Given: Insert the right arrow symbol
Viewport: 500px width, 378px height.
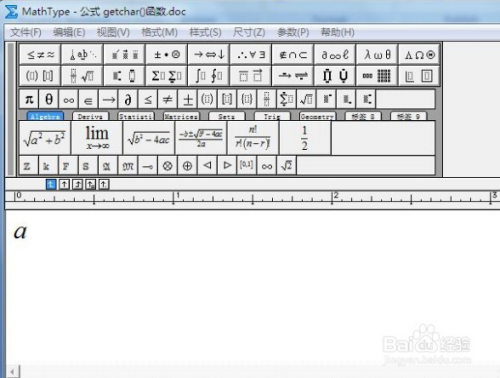Looking at the screenshot, I should [x=108, y=99].
